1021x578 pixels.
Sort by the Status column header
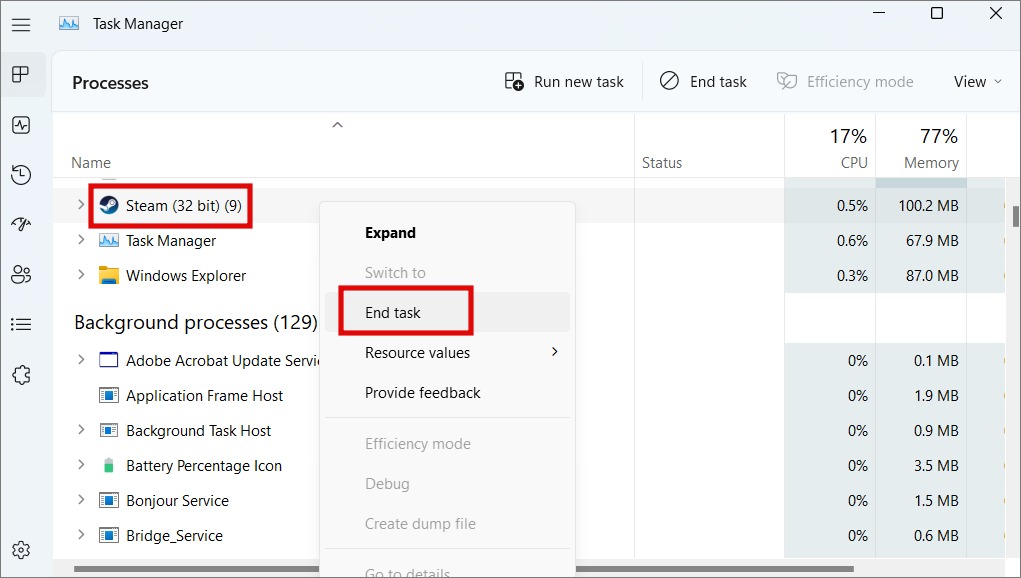point(662,163)
